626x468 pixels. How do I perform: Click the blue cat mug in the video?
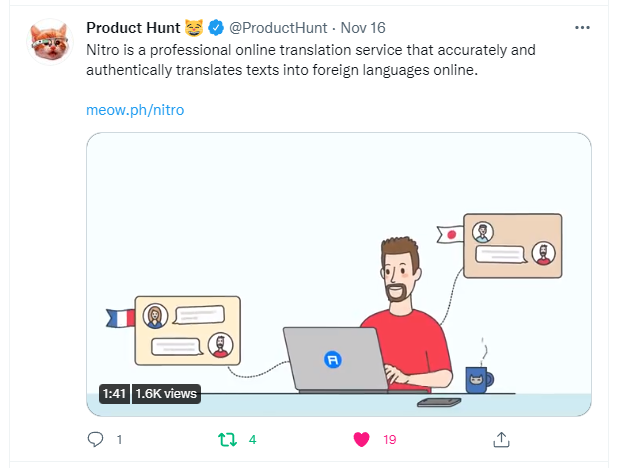click(x=479, y=380)
